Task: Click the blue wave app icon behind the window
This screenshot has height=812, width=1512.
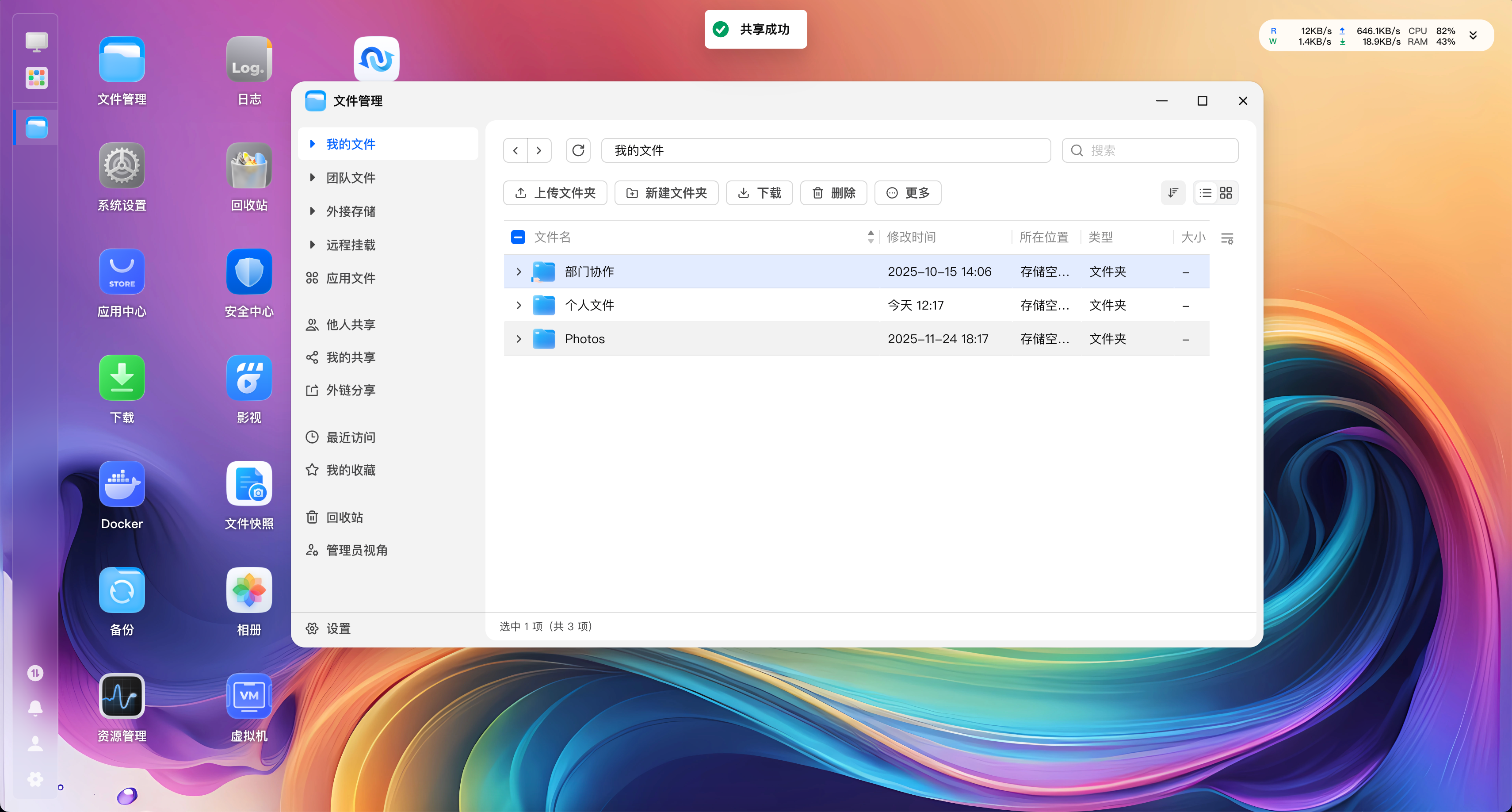Action: click(376, 59)
